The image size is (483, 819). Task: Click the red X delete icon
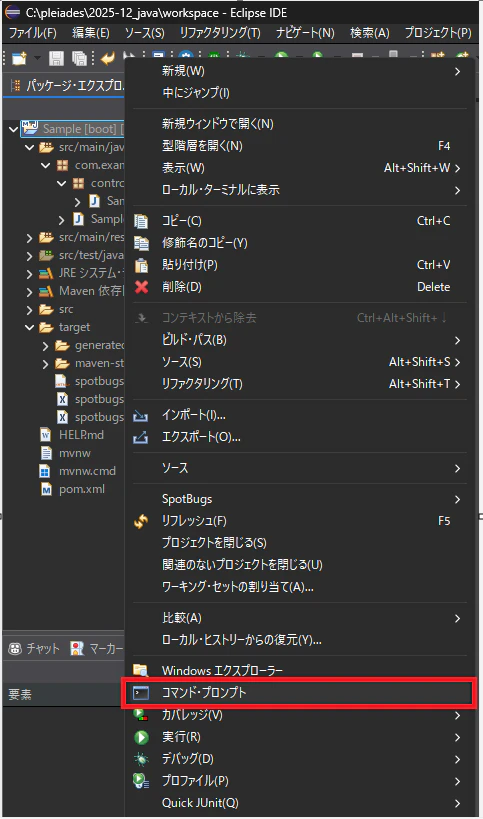(x=141, y=287)
